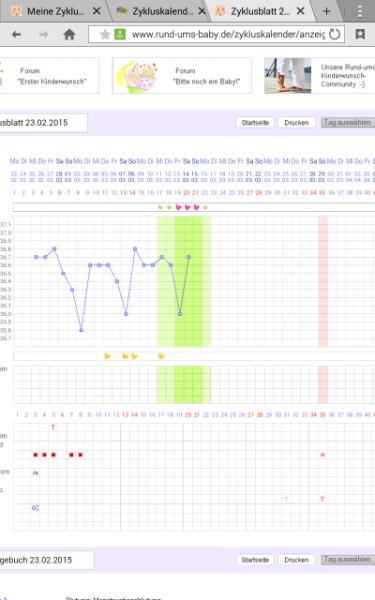Open the browser home page icon

click(x=69, y=34)
